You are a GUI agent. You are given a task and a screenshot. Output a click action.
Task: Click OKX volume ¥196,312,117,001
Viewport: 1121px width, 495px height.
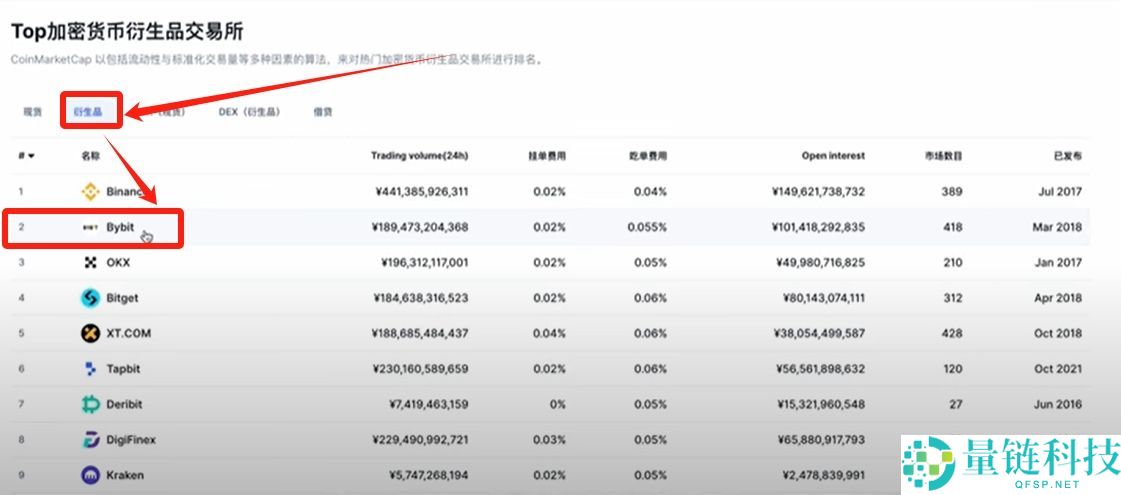point(425,263)
